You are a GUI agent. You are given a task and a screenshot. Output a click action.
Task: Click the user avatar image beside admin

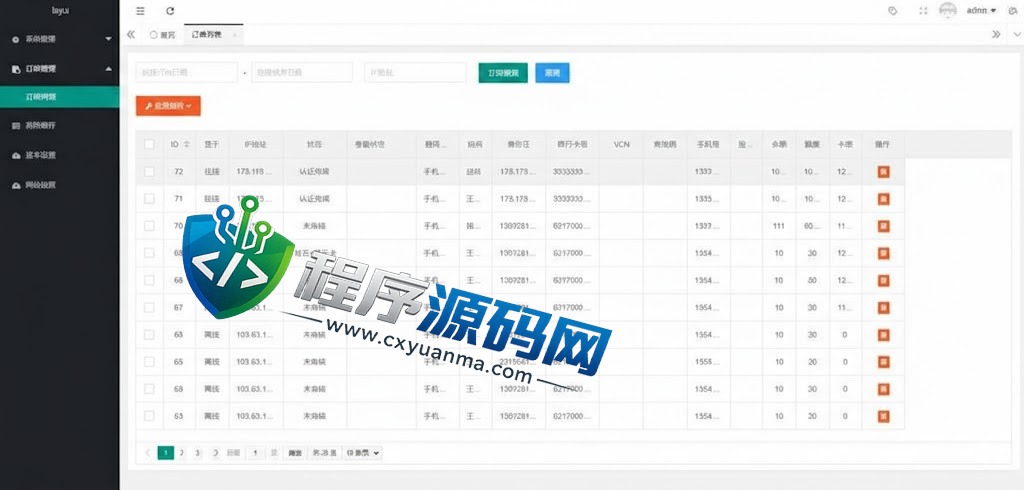pos(948,10)
